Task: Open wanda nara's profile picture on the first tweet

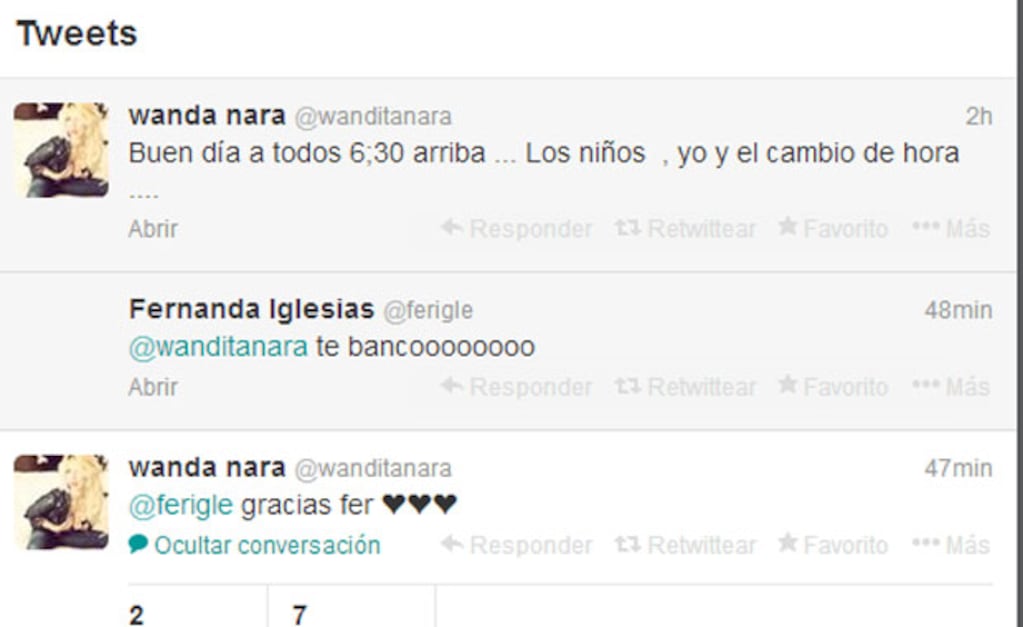Action: [61, 149]
